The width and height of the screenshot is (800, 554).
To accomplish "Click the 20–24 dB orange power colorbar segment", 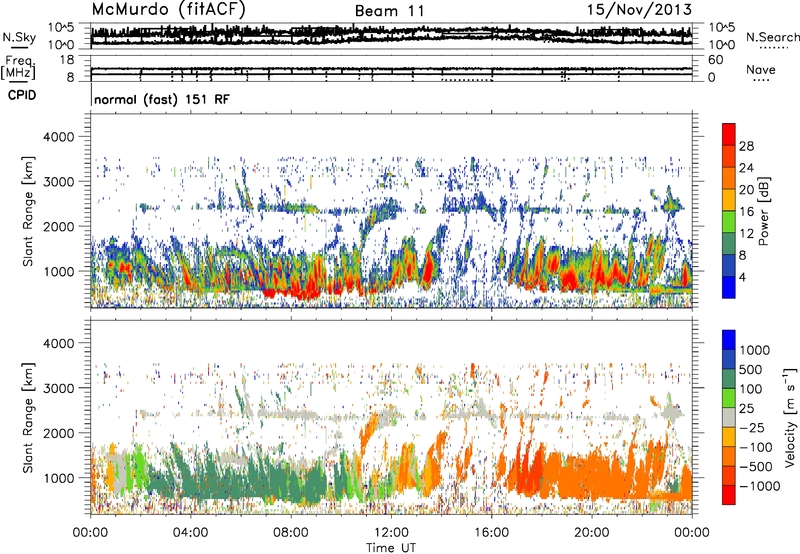I will pos(729,178).
